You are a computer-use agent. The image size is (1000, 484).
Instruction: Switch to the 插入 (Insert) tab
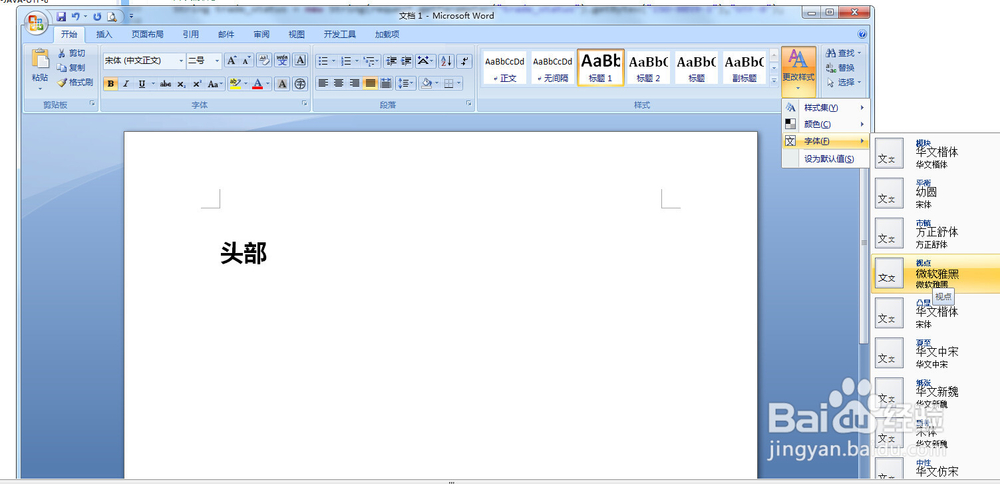click(104, 34)
